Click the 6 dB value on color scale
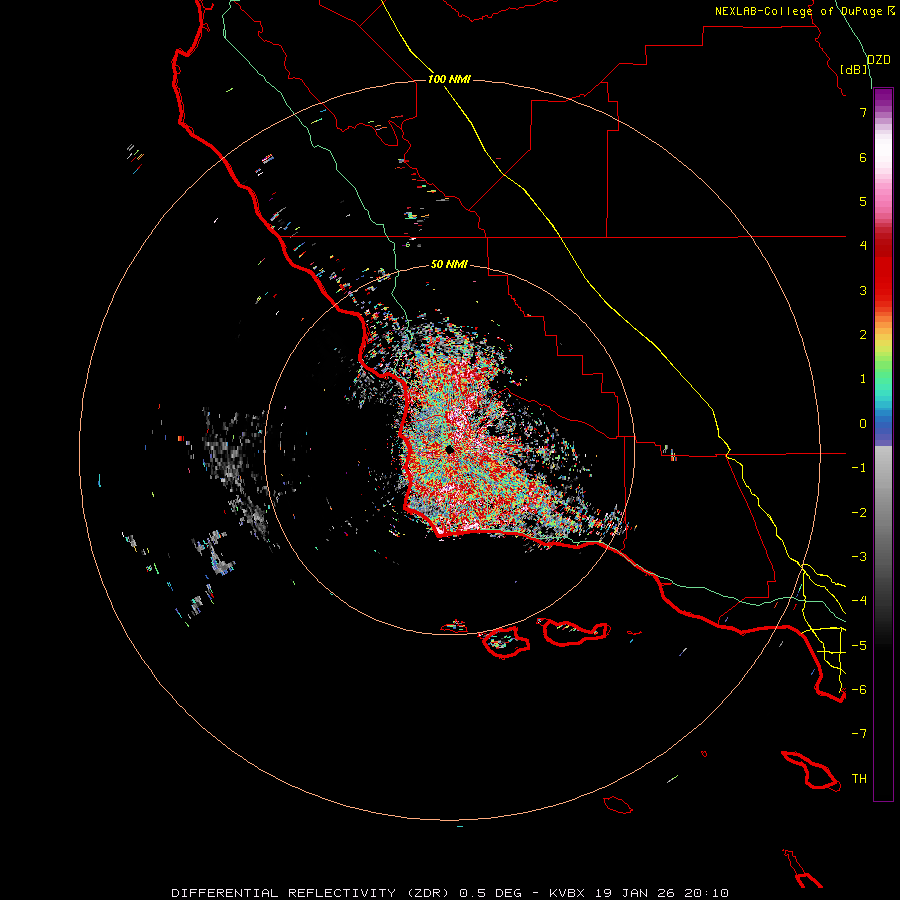Screen dimensions: 900x900 pyautogui.click(x=863, y=157)
